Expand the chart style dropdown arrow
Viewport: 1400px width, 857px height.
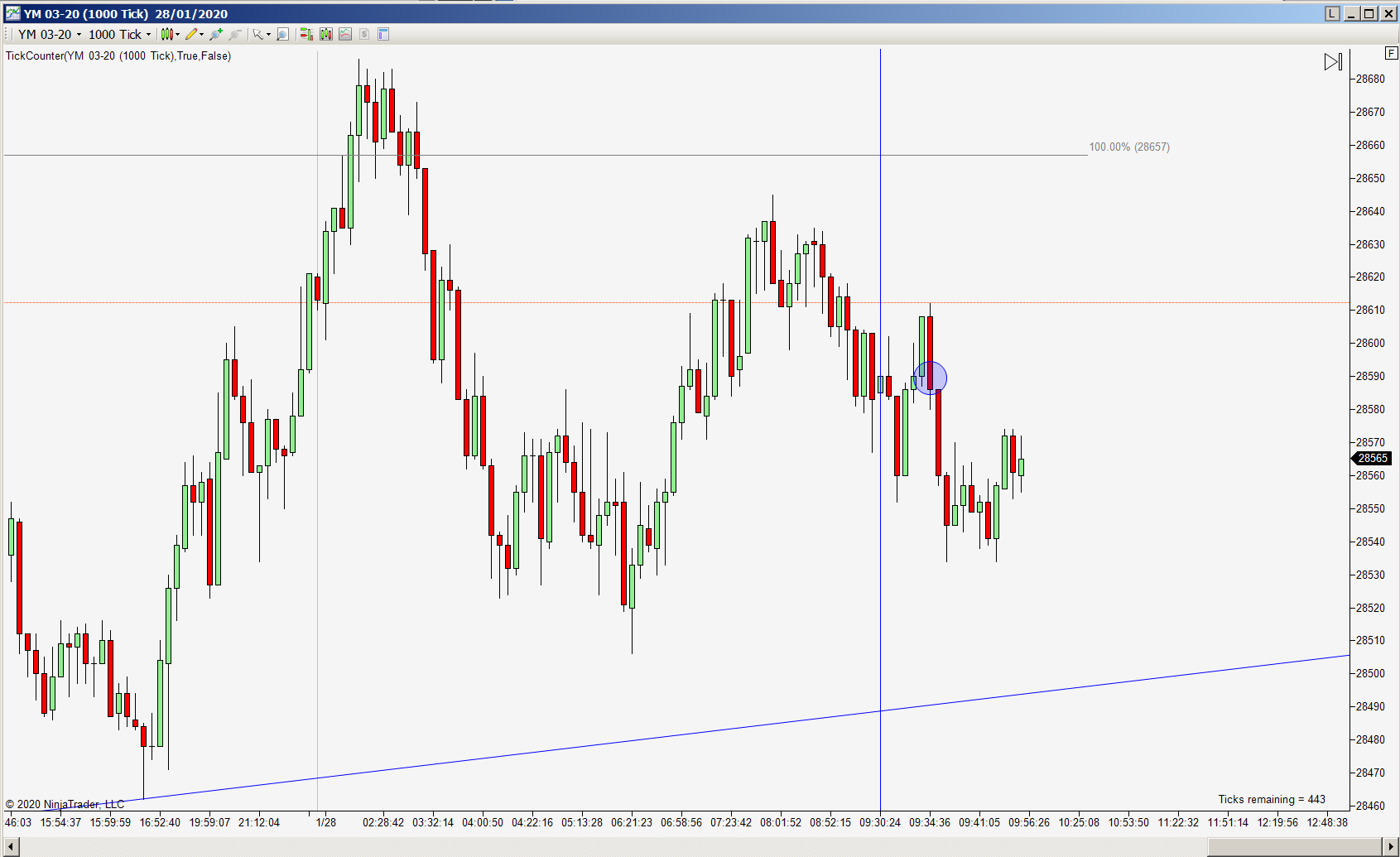[x=178, y=34]
